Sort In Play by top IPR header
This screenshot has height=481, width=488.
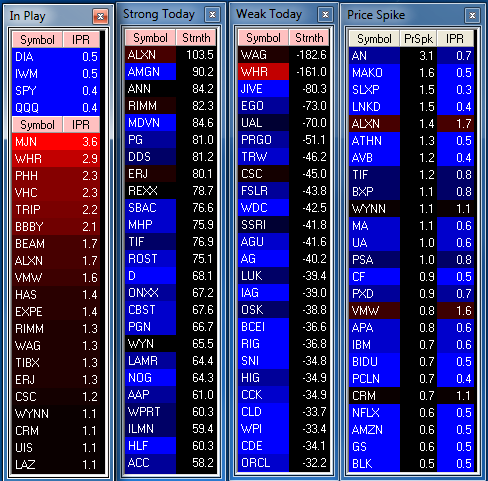(81, 40)
